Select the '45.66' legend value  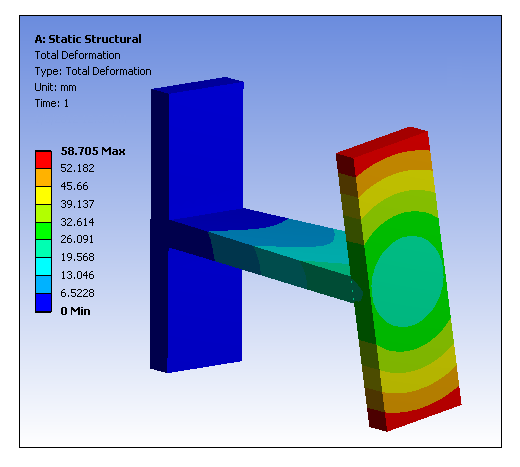pos(74,186)
